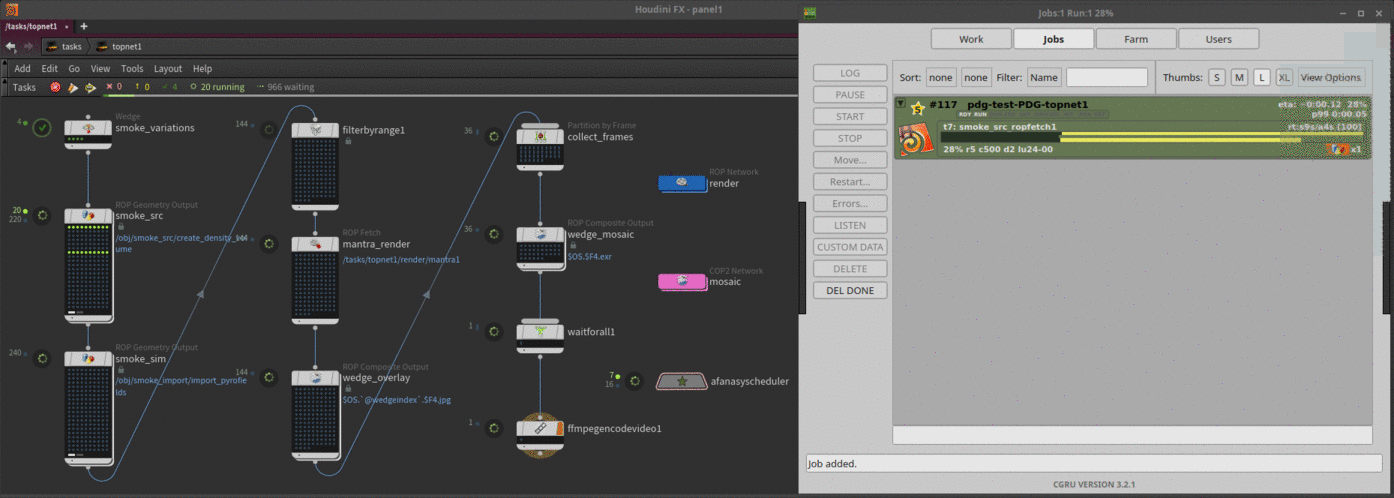Select the afanasyscheduler node

(x=681, y=381)
